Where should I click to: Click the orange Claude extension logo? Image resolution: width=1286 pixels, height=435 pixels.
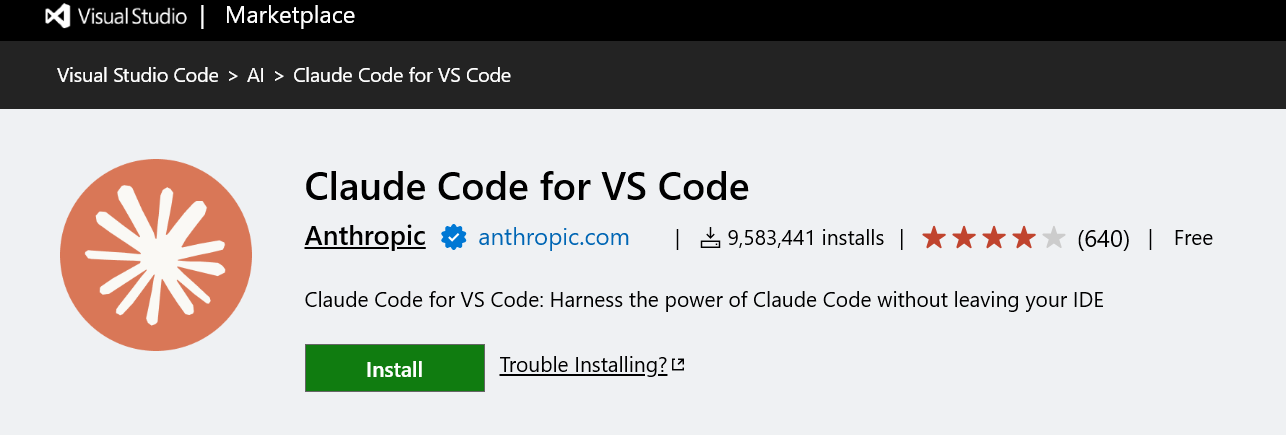156,255
